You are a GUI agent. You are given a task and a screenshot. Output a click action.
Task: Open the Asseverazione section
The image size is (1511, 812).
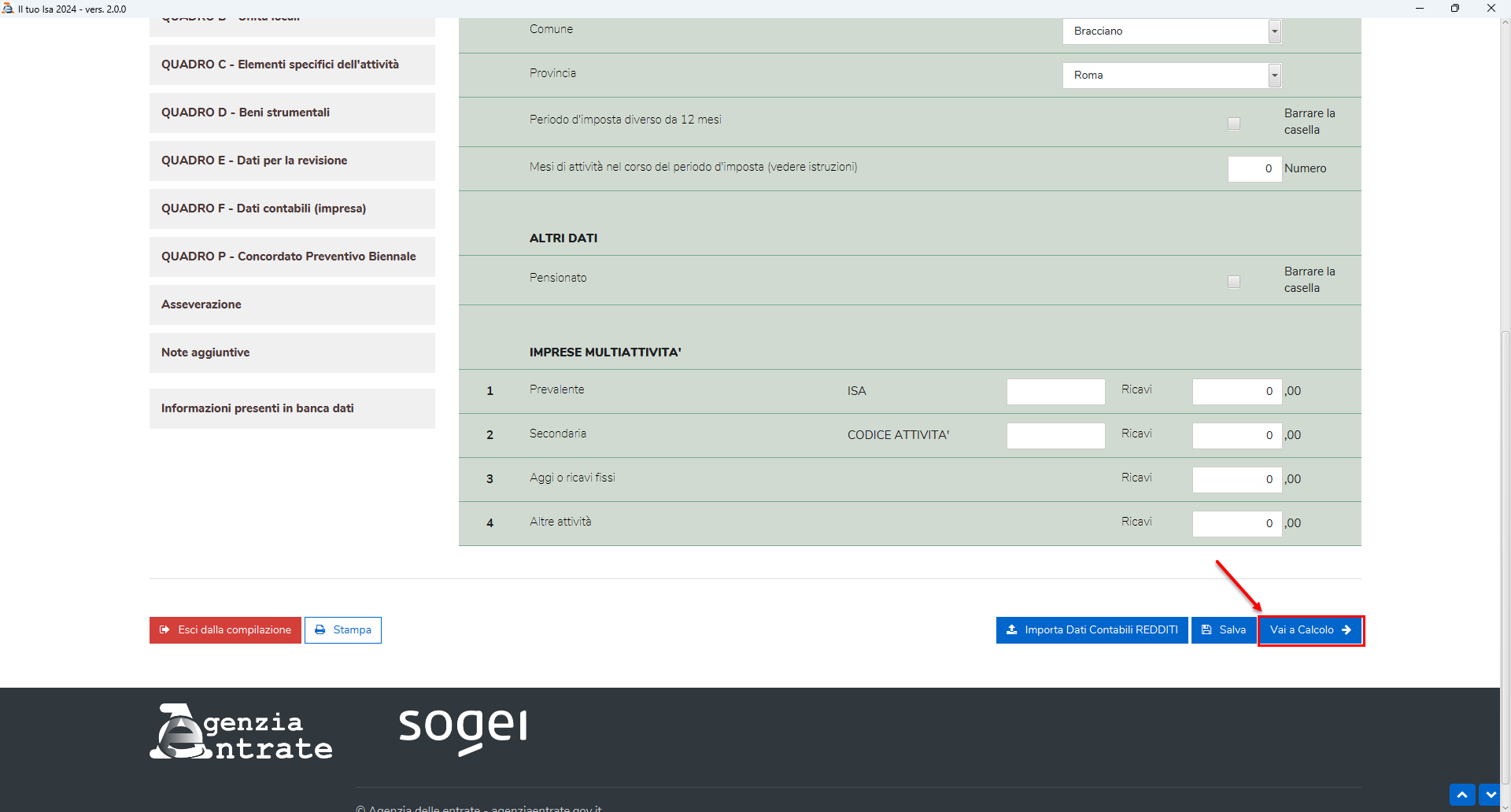click(x=292, y=304)
